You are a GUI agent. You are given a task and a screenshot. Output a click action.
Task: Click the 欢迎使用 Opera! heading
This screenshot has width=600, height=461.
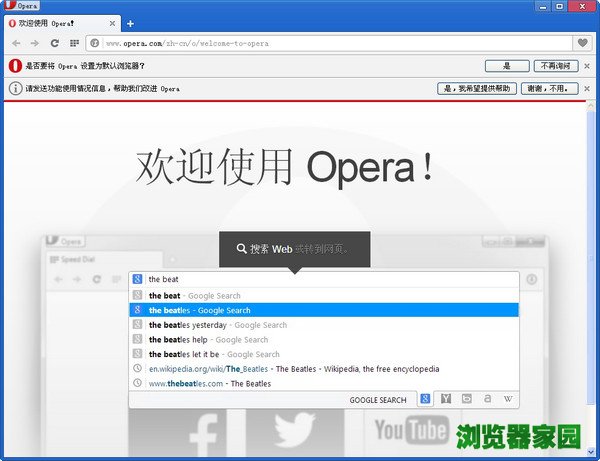[285, 167]
